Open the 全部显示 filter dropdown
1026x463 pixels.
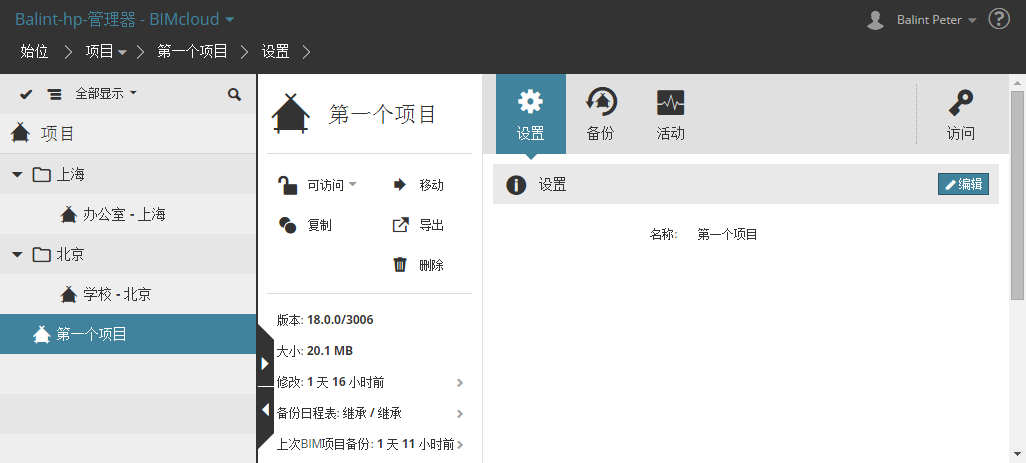pyautogui.click(x=106, y=94)
